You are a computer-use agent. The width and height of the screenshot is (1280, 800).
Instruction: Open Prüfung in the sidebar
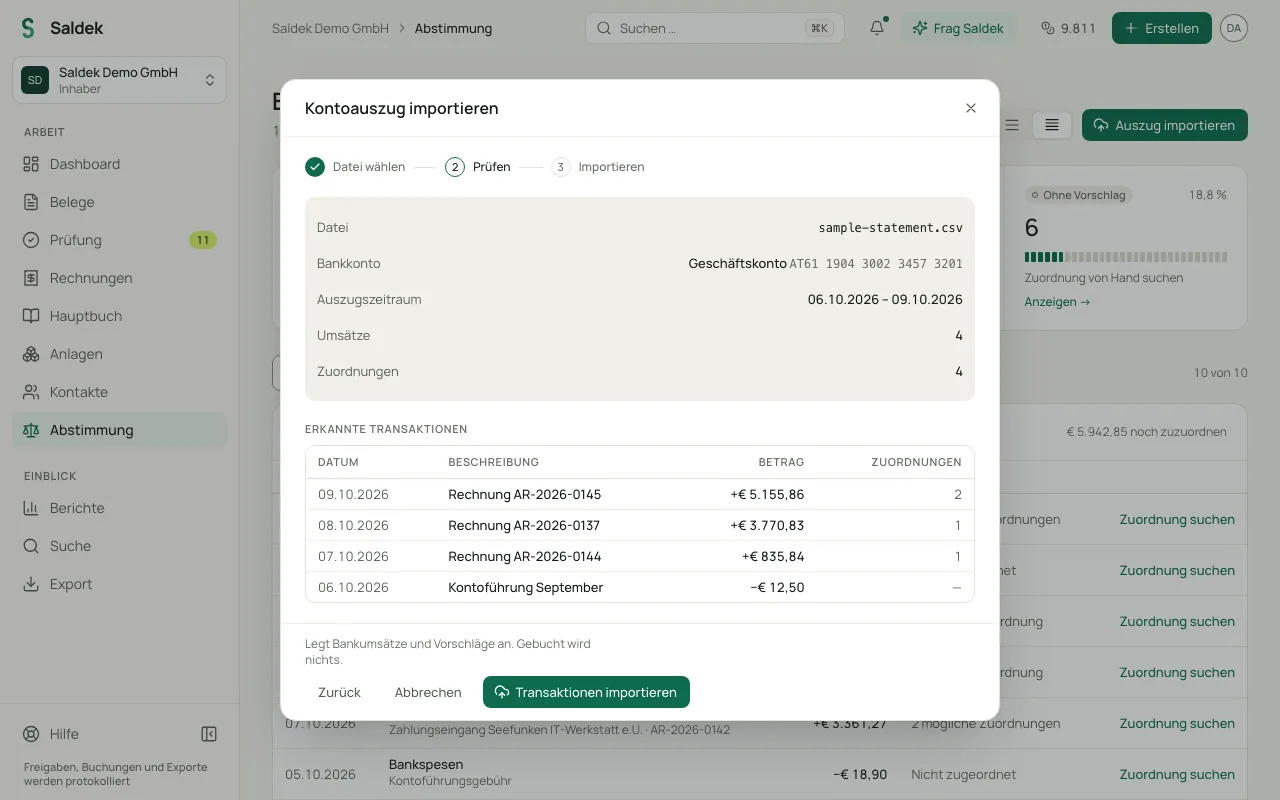(120, 240)
